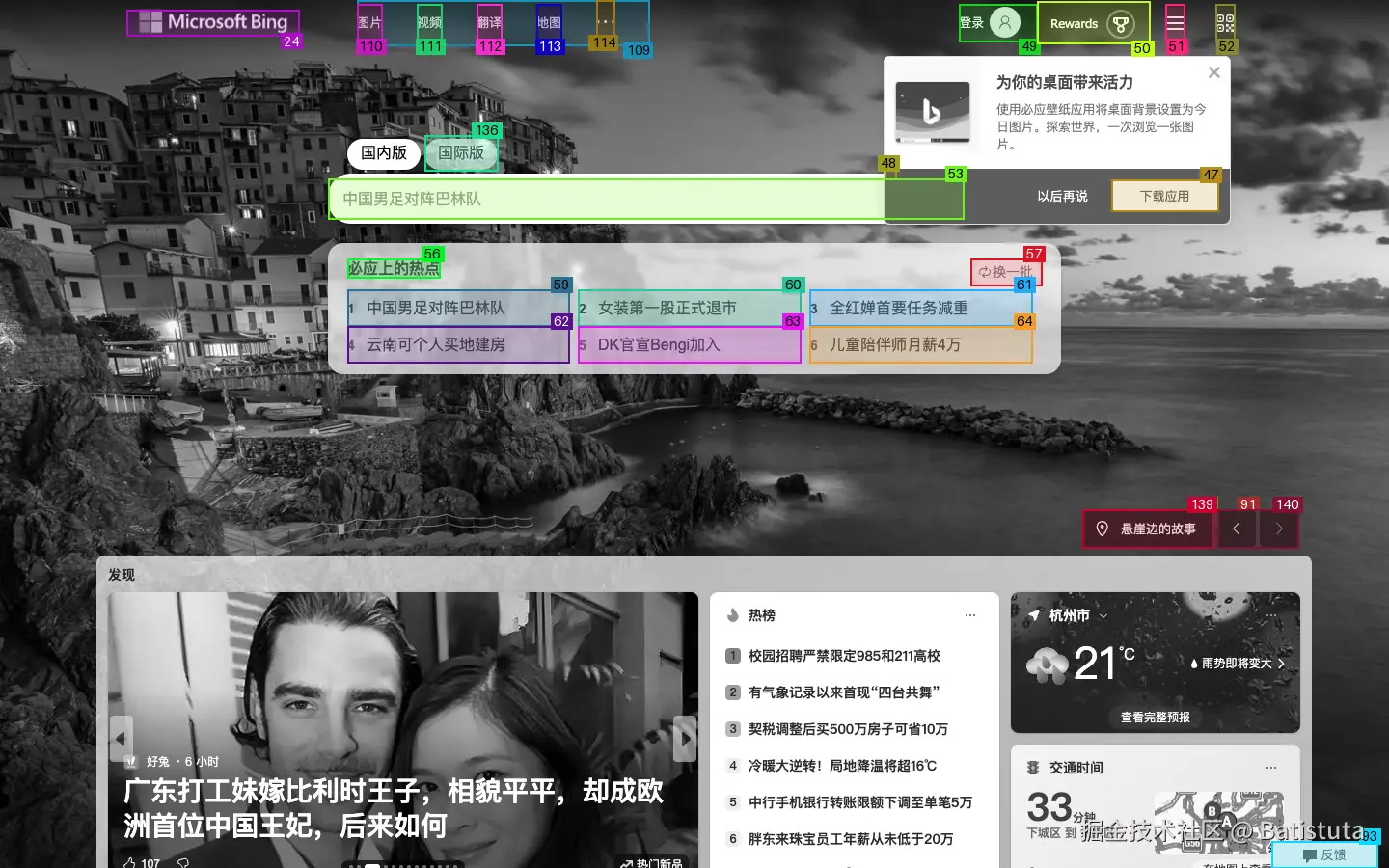The width and height of the screenshot is (1389, 868).
Task: Click the highlighted carousel page indicator dot
Action: (372, 865)
